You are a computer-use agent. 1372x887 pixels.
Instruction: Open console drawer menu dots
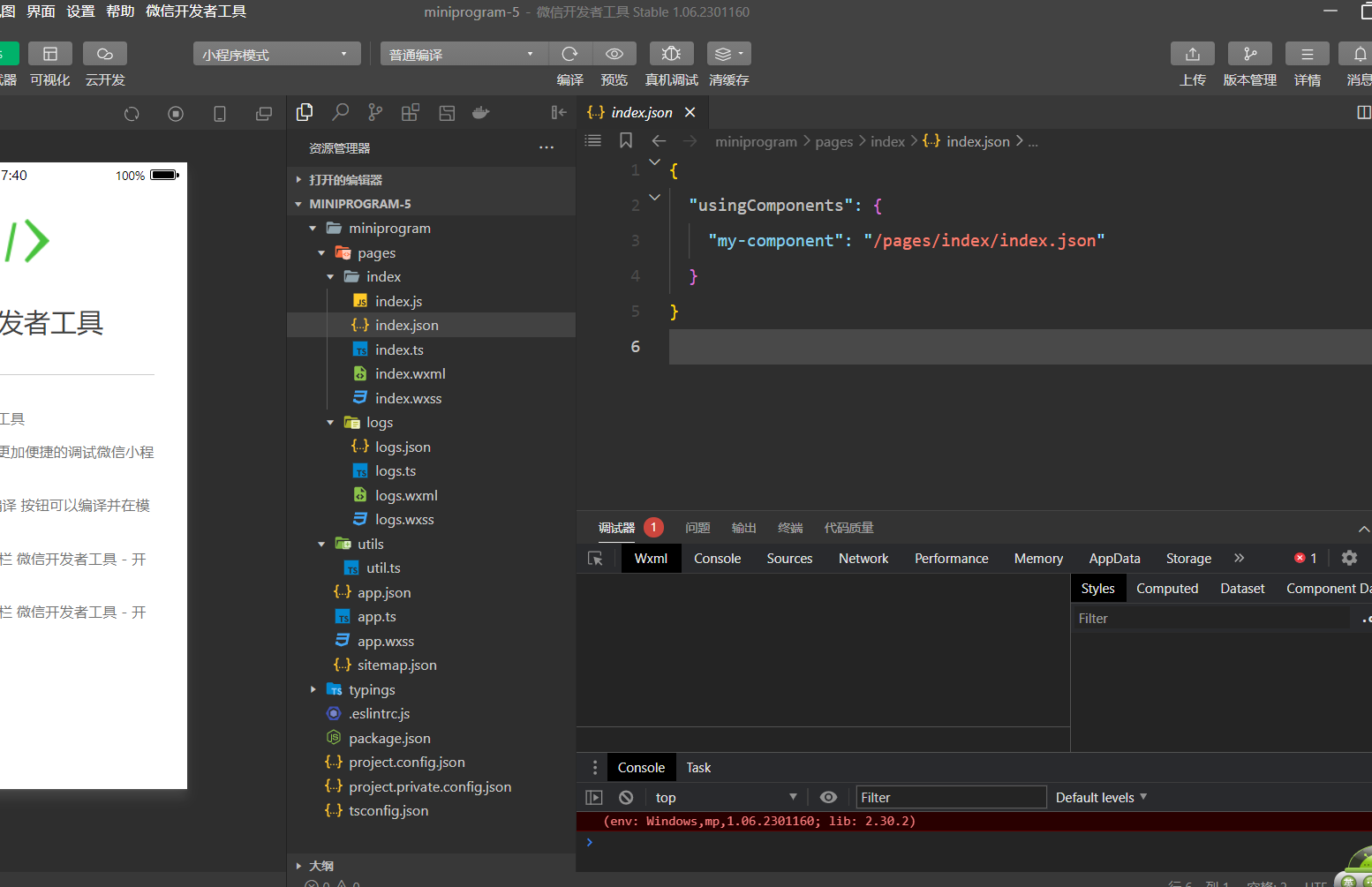(595, 768)
